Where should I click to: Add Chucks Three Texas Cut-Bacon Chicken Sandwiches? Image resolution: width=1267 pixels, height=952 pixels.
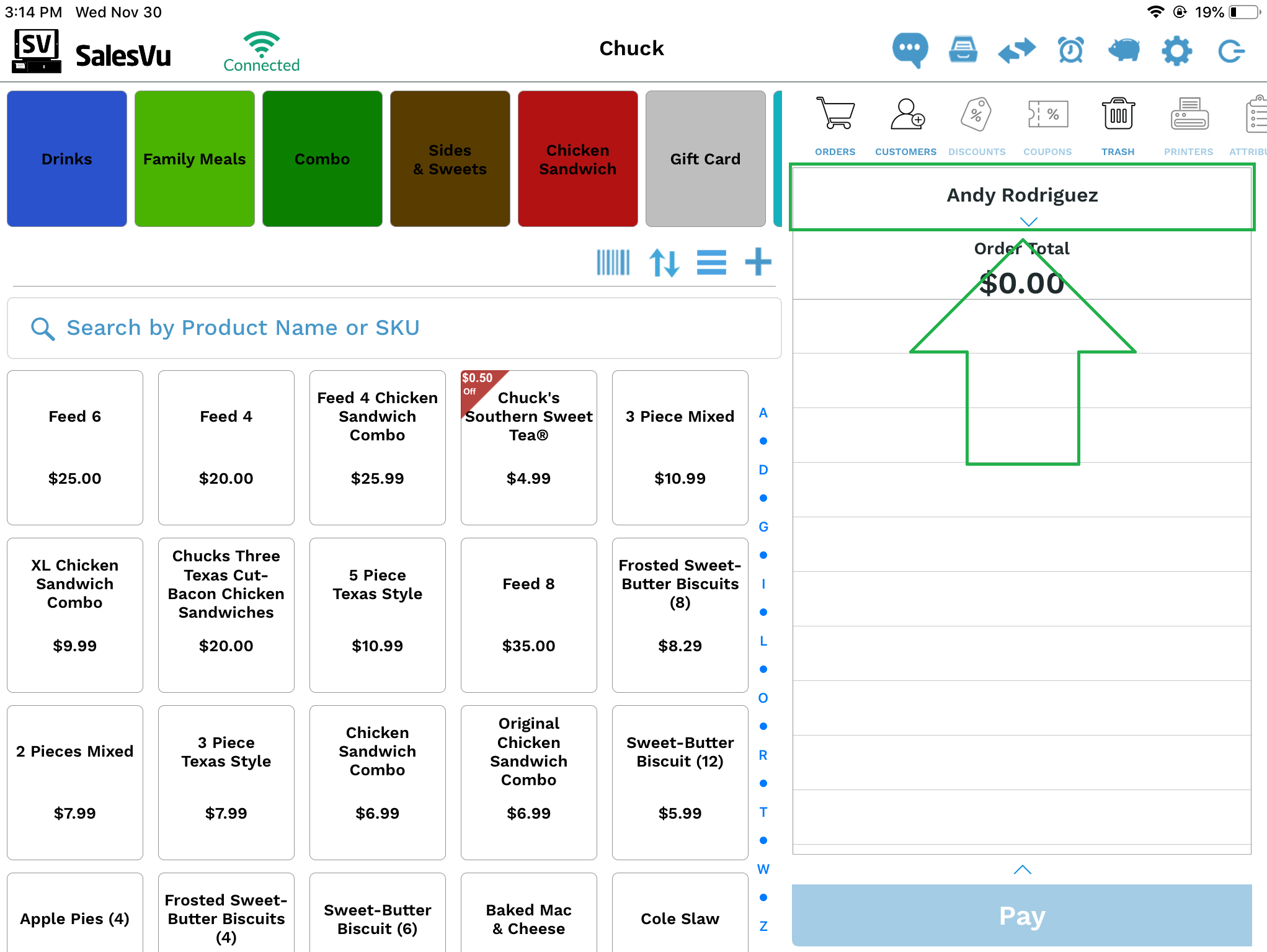(x=226, y=615)
